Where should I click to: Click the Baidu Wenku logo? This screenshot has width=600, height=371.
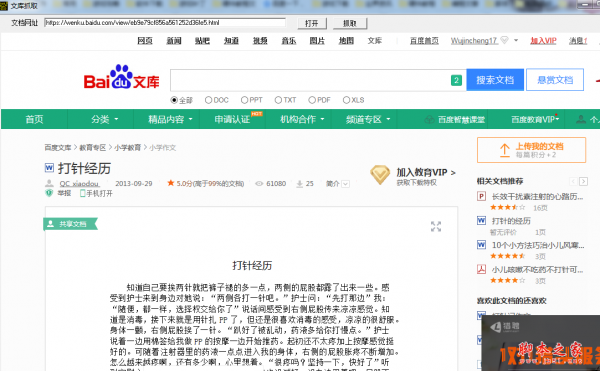pyautogui.click(x=121, y=78)
